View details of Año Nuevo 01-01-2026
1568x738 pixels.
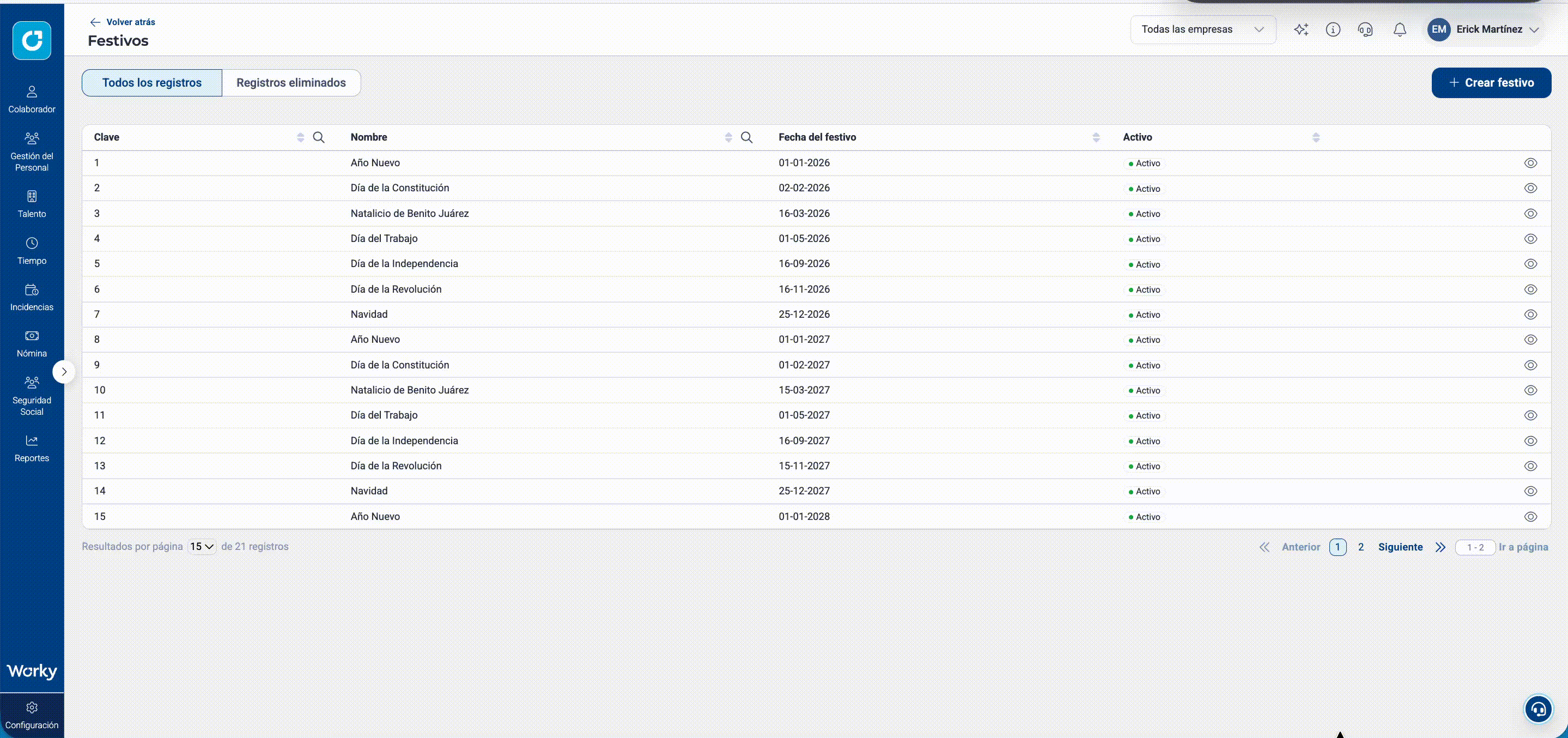(1530, 163)
